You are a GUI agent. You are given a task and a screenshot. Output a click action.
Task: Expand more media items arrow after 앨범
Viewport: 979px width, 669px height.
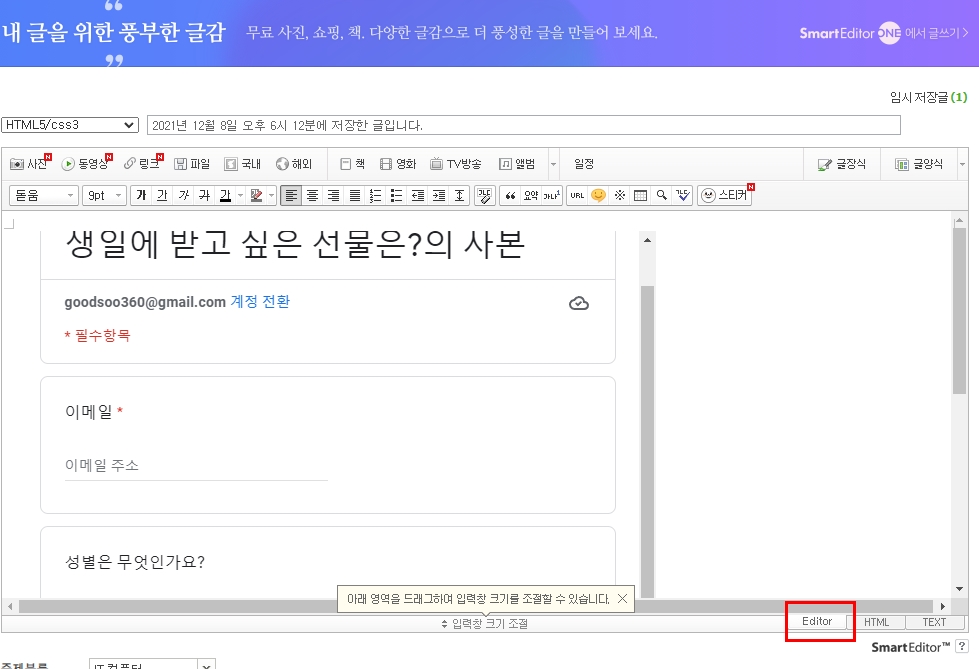click(553, 164)
